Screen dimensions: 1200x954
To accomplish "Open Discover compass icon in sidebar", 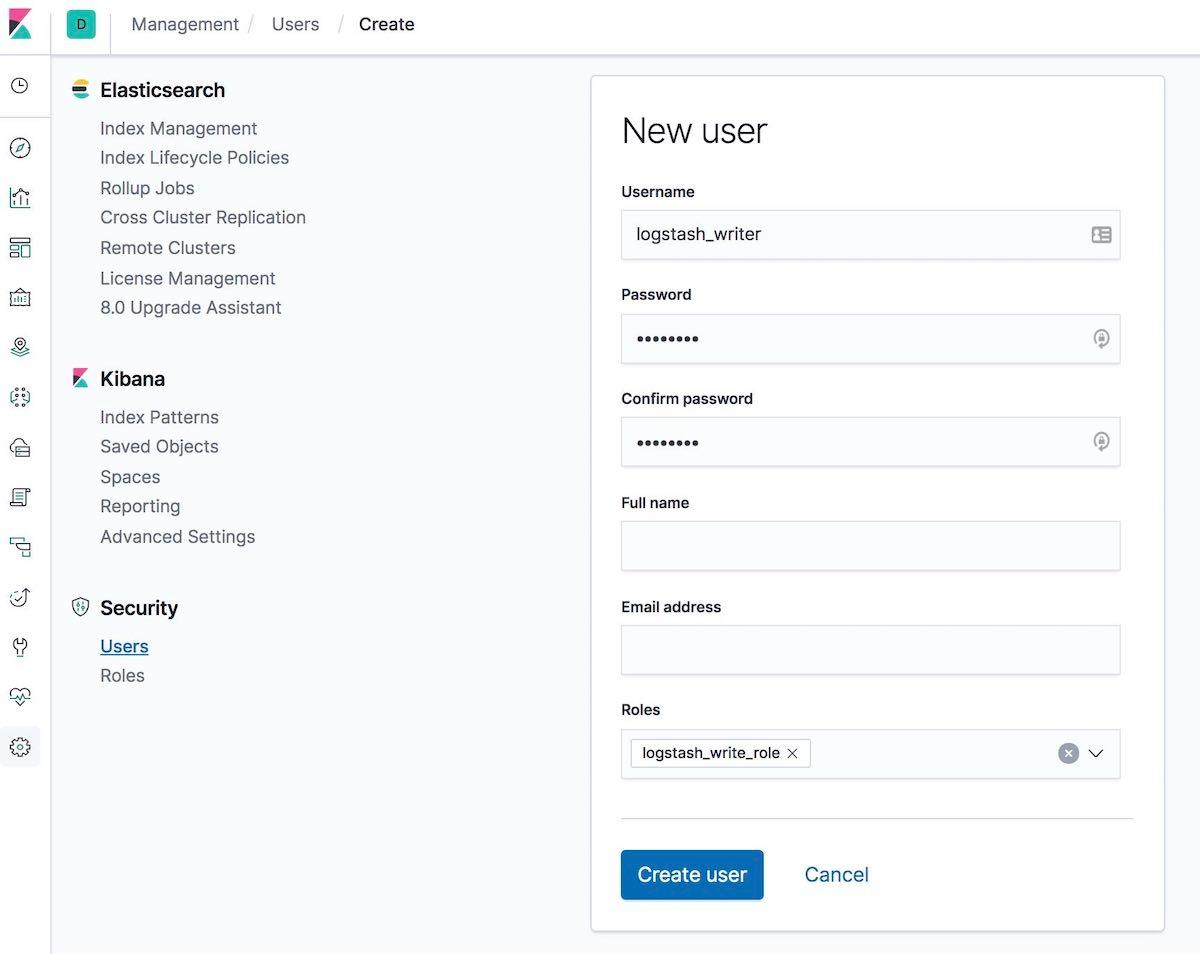I will pos(20,148).
